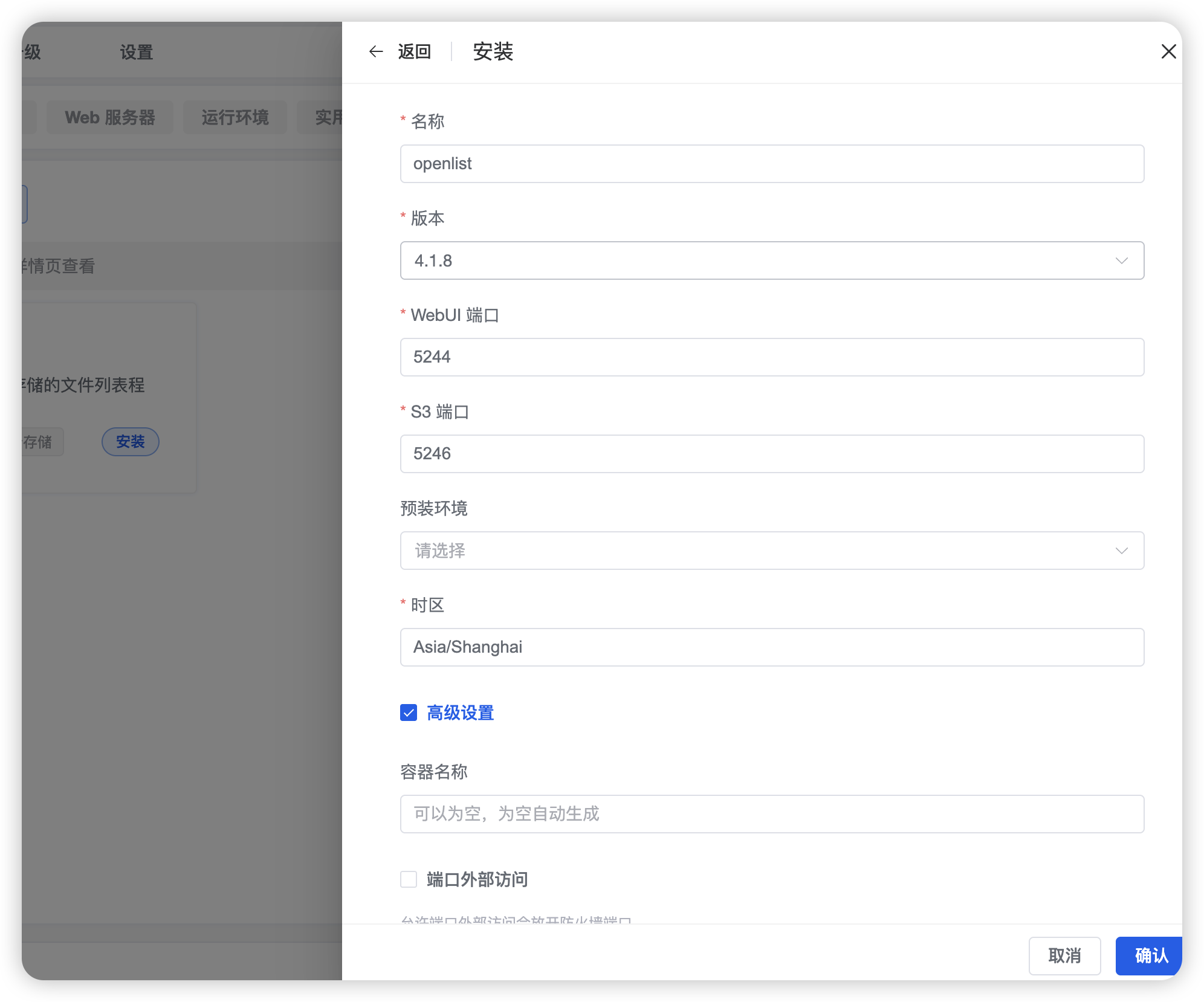Click the 名称 openlist input field
This screenshot has height=1002, width=1204.
click(771, 164)
